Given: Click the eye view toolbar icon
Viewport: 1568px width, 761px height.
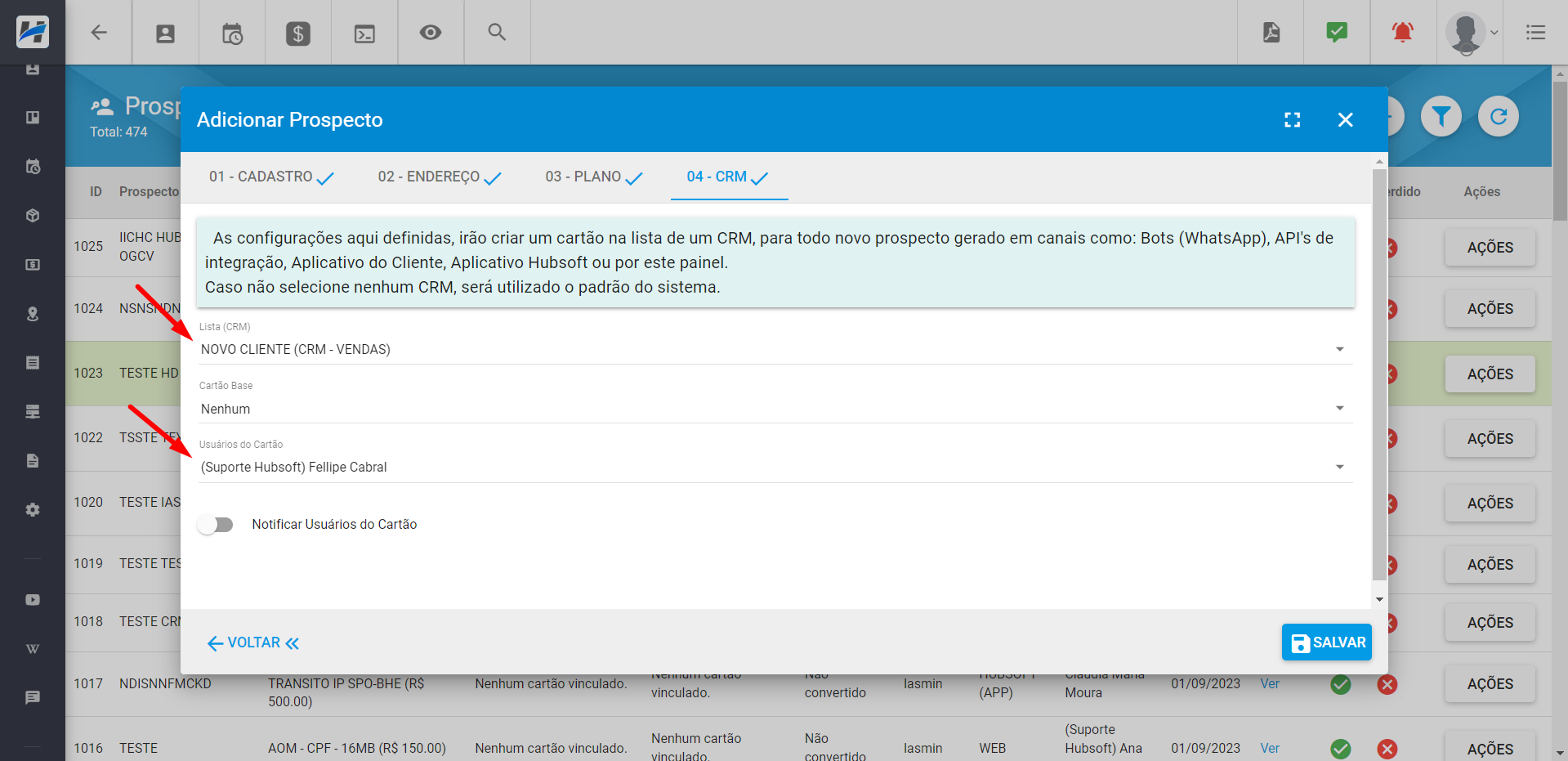Looking at the screenshot, I should pos(431,33).
